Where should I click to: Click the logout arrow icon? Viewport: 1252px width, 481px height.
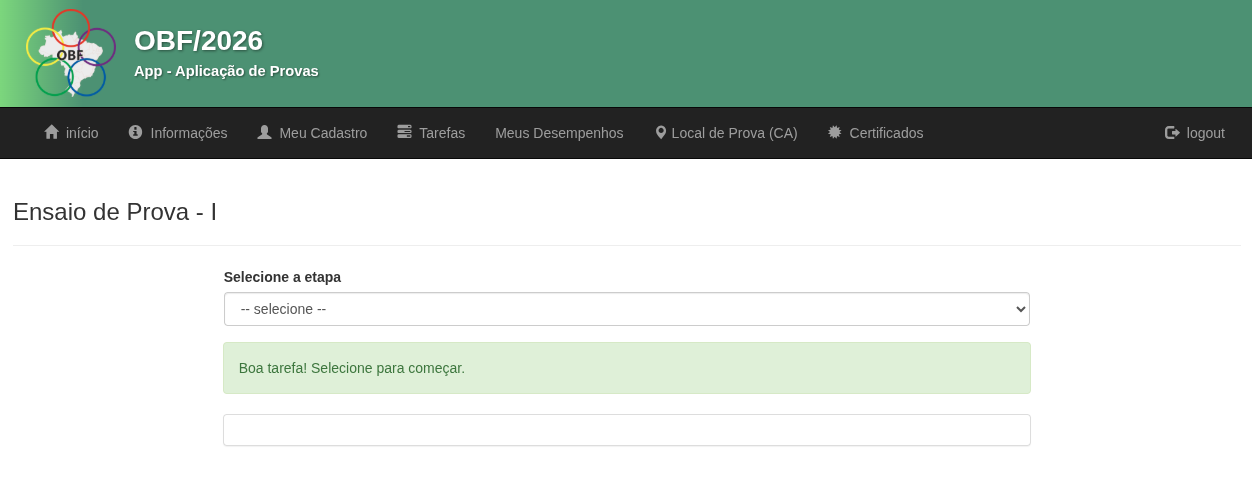click(1173, 133)
